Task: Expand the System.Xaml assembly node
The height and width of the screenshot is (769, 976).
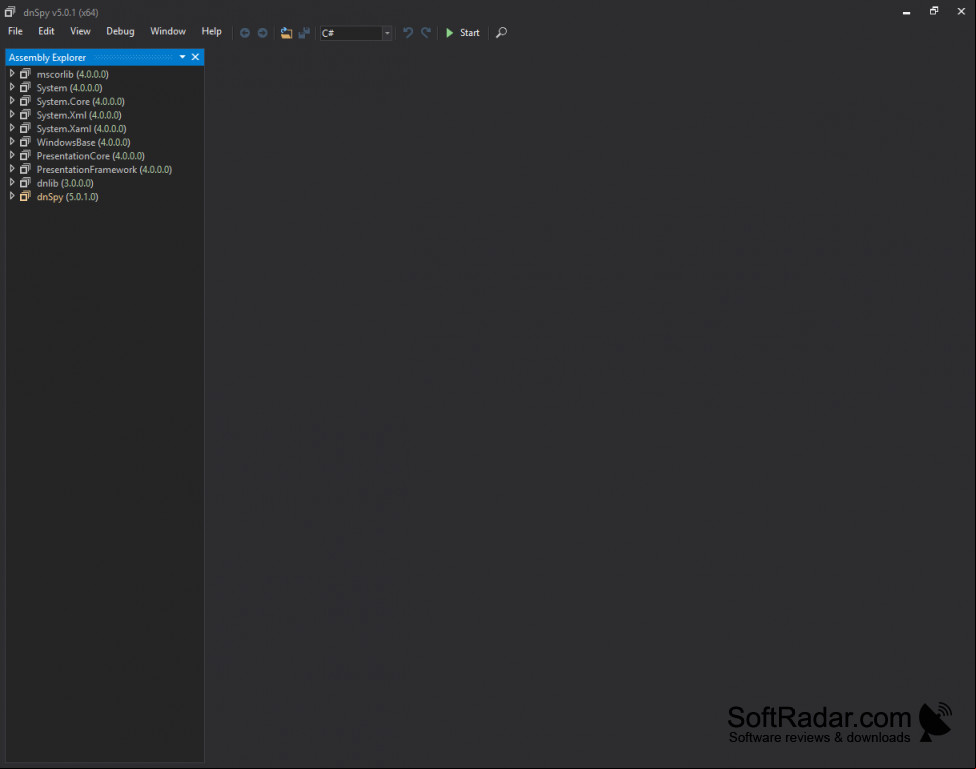Action: pyautogui.click(x=12, y=128)
